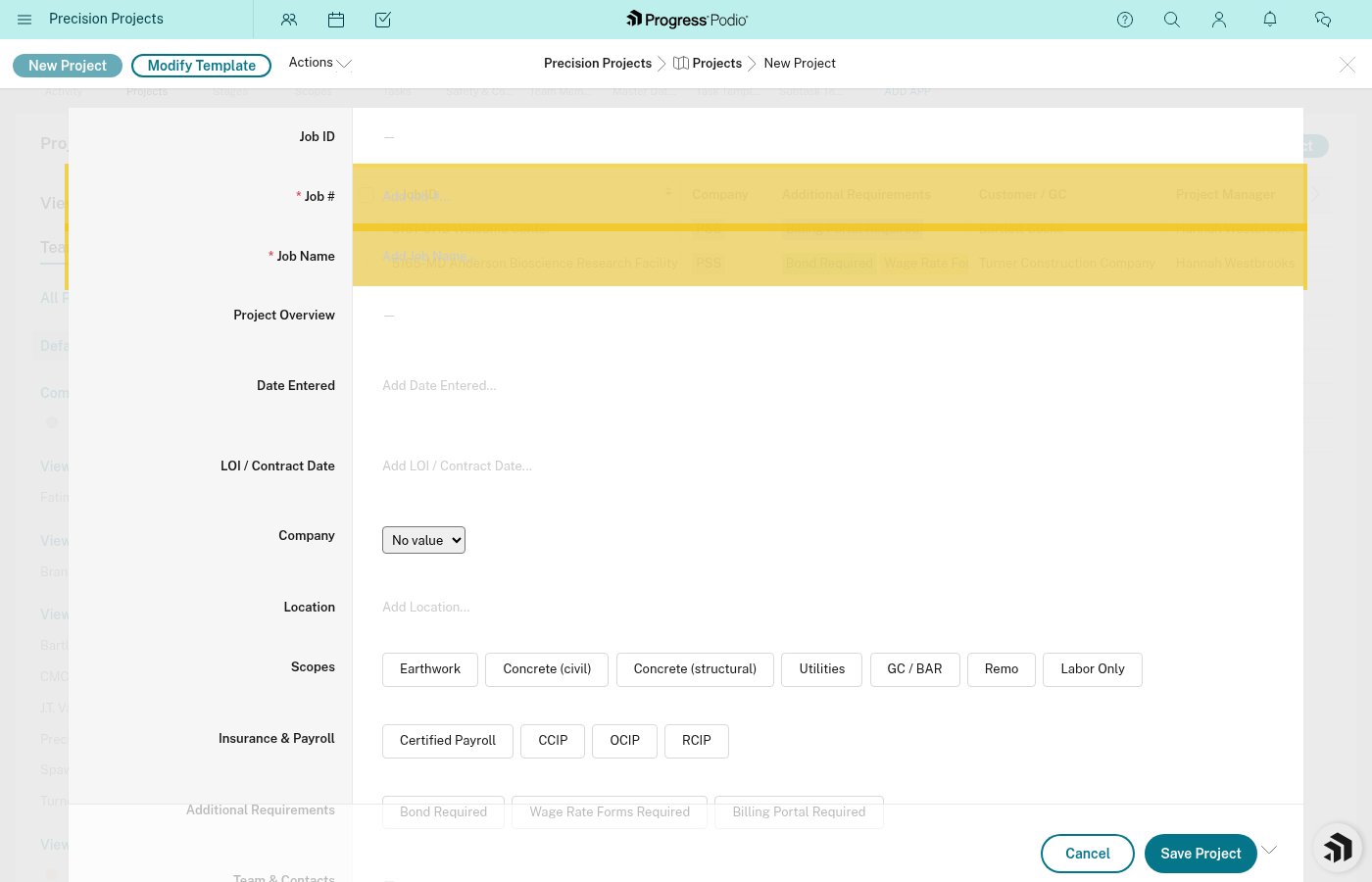Click the Podio logo in the header
This screenshot has height=882, width=1372.
coord(686,20)
